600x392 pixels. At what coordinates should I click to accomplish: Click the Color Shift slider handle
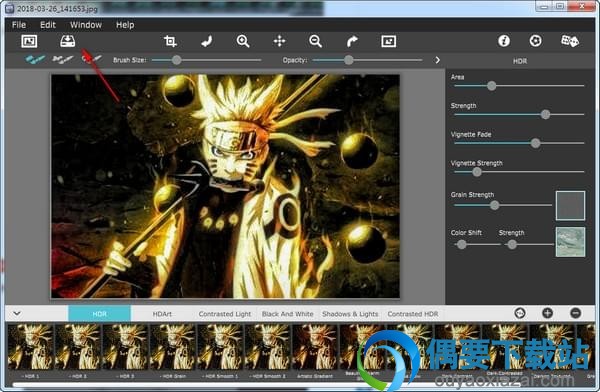coord(461,244)
